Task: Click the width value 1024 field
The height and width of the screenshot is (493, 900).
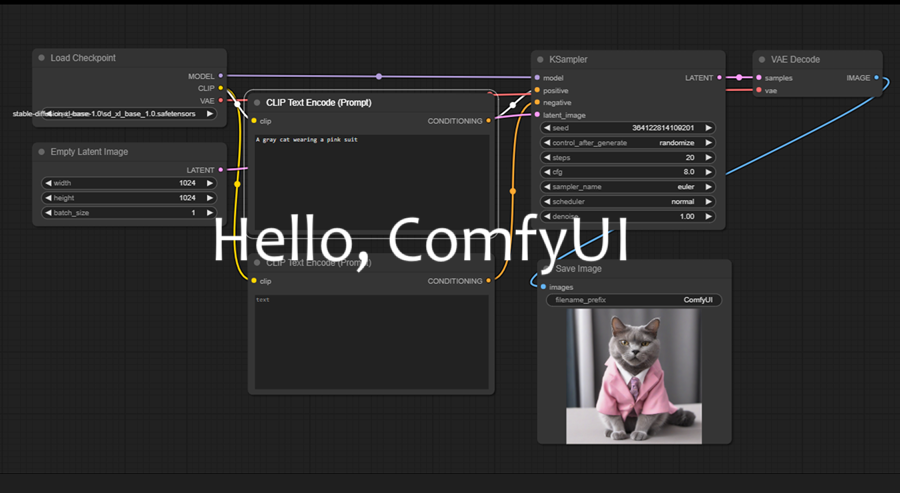Action: click(129, 183)
